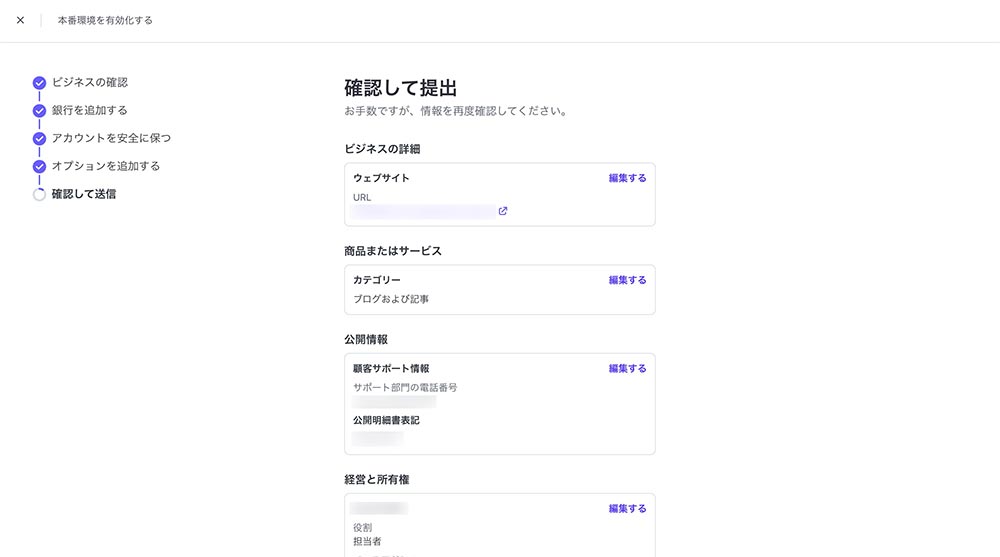Click the progress circle icon for 確認して送信
The image size is (1000, 557).
[x=40, y=195]
